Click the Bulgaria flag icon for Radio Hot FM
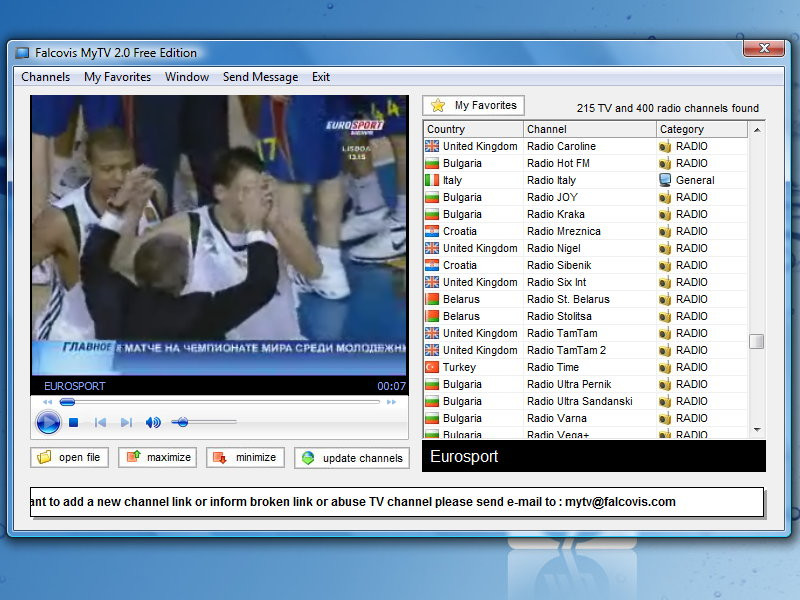 [432, 163]
